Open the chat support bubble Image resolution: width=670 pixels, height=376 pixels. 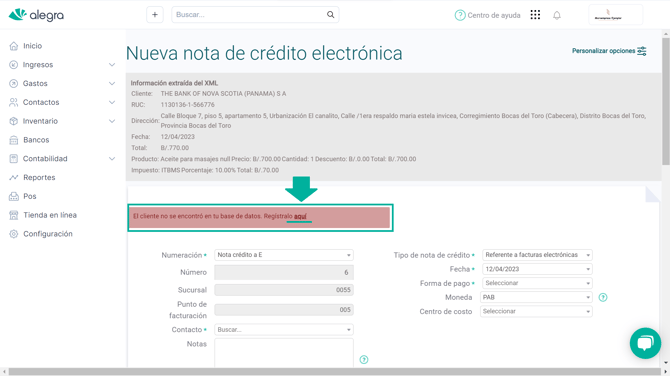click(645, 343)
